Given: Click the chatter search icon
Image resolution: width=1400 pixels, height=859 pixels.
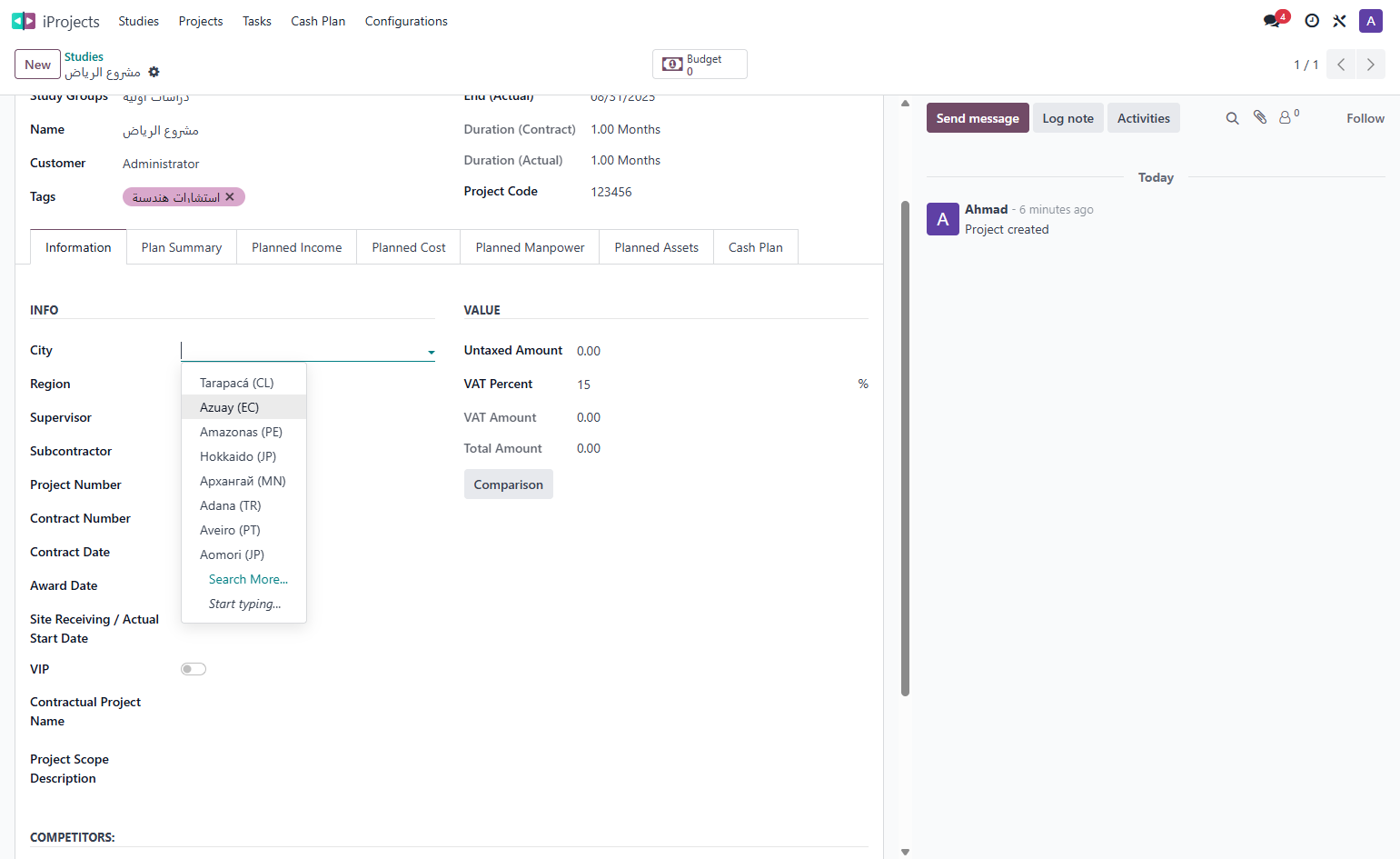Looking at the screenshot, I should [1233, 118].
